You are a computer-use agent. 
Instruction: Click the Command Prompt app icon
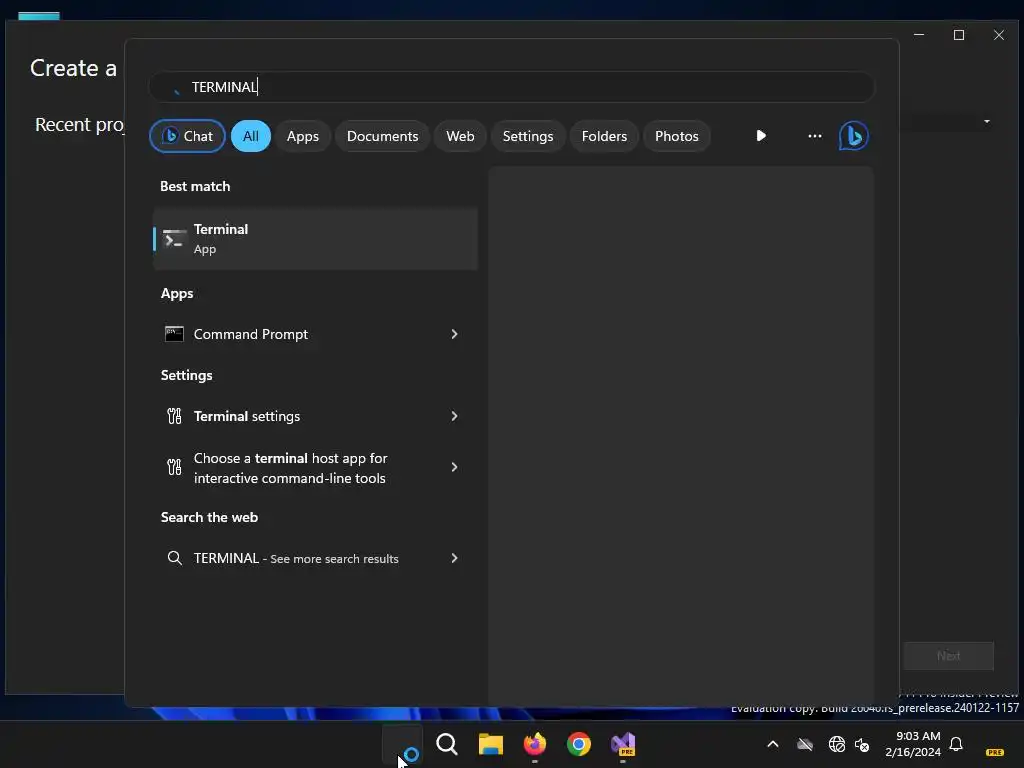click(x=174, y=334)
